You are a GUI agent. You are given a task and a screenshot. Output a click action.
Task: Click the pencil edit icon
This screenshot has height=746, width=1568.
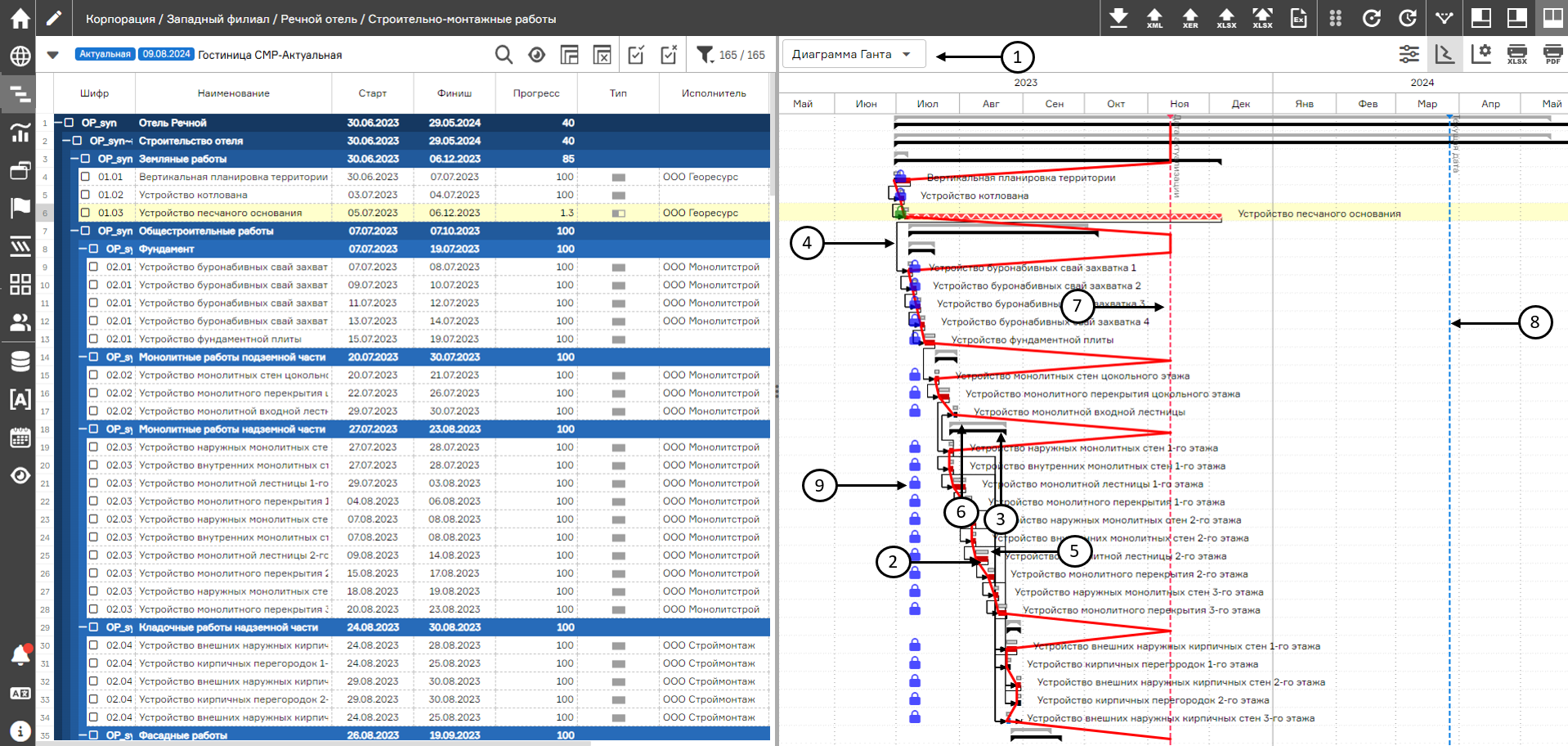53,18
